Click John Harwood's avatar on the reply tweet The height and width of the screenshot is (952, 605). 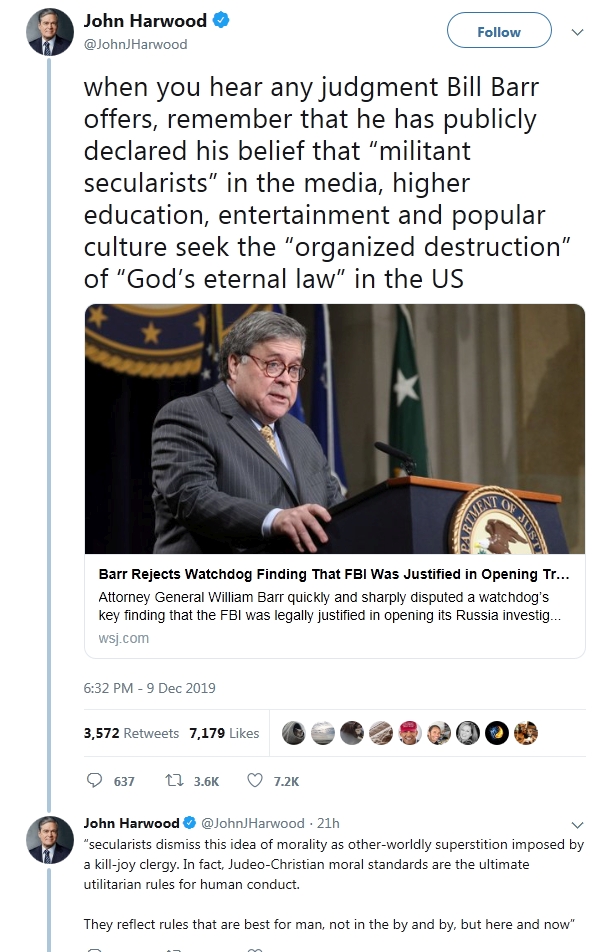pos(50,840)
